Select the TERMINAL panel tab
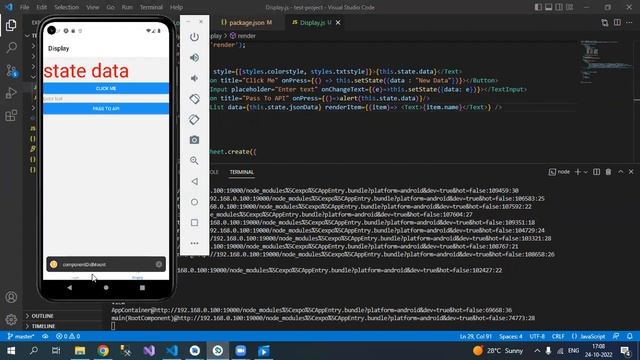The width and height of the screenshot is (640, 360). [x=241, y=172]
